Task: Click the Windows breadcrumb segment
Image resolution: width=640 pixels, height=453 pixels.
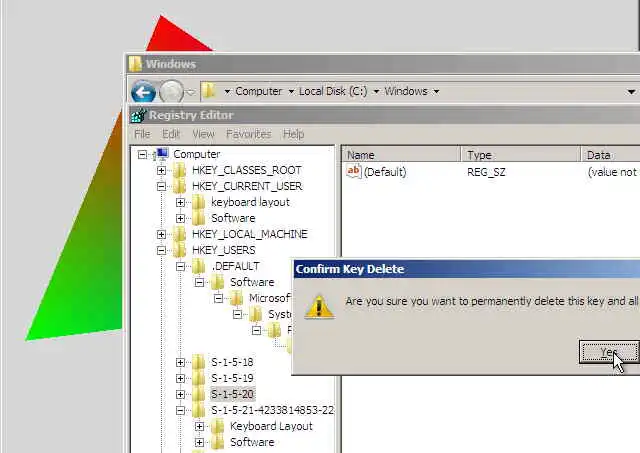Action: click(x=406, y=91)
